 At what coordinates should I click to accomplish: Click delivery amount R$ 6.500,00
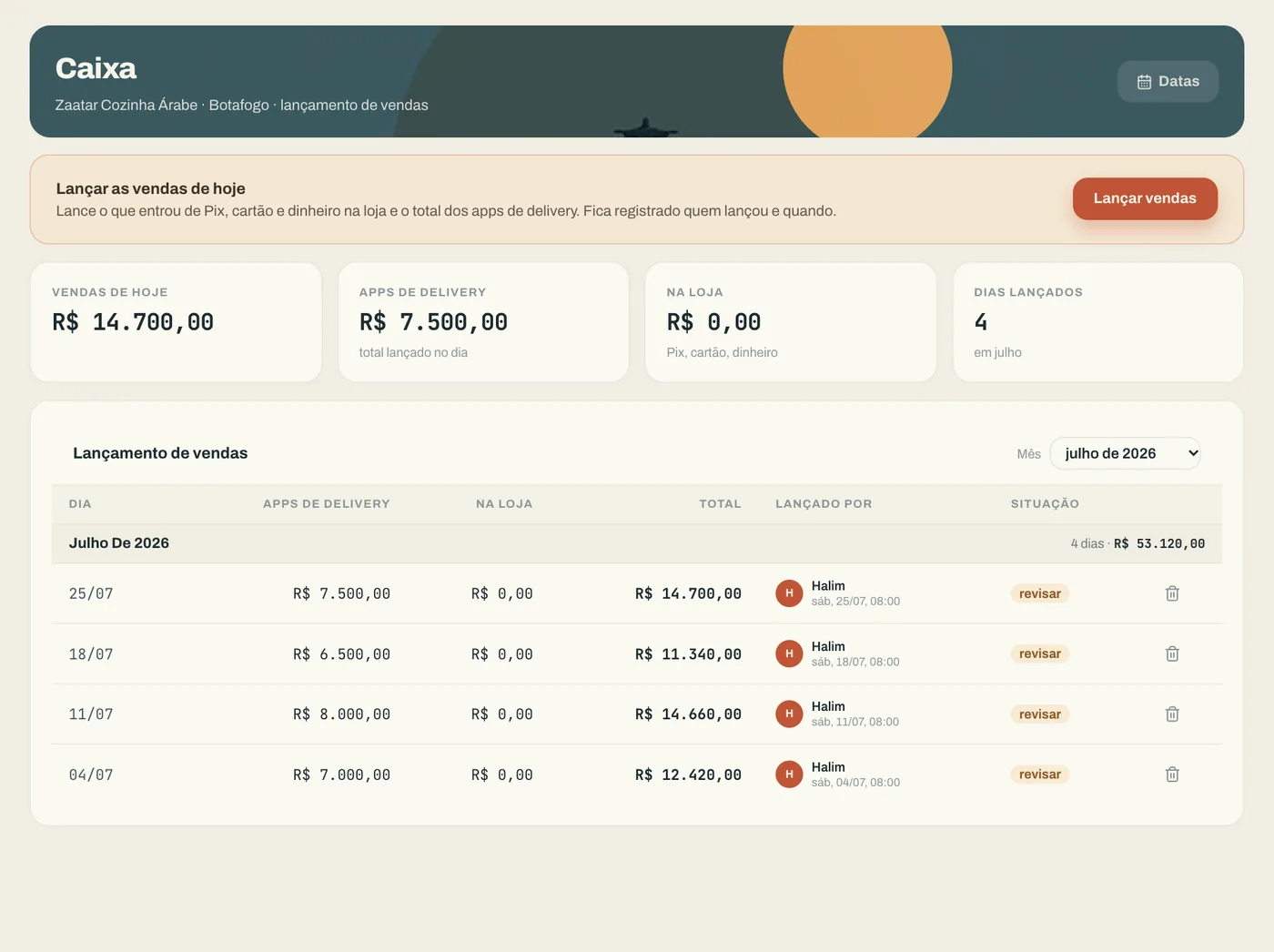coord(341,653)
